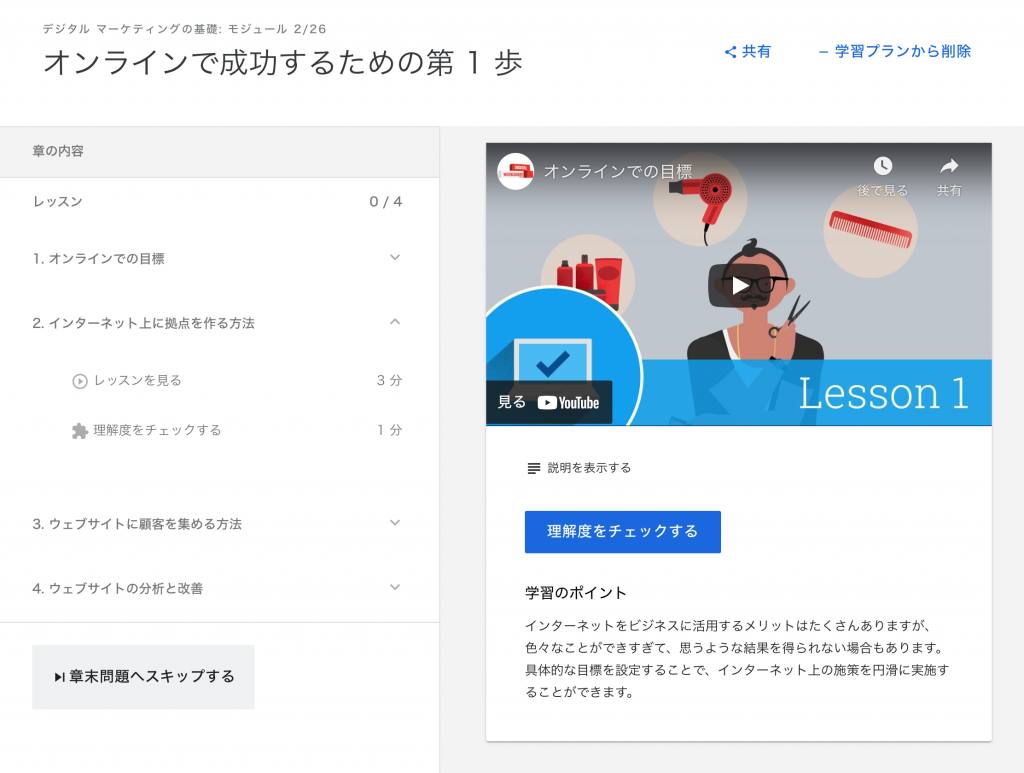Expand lesson 4 ウェブサイトの分析と改善 chevron
1024x773 pixels.
coord(395,587)
